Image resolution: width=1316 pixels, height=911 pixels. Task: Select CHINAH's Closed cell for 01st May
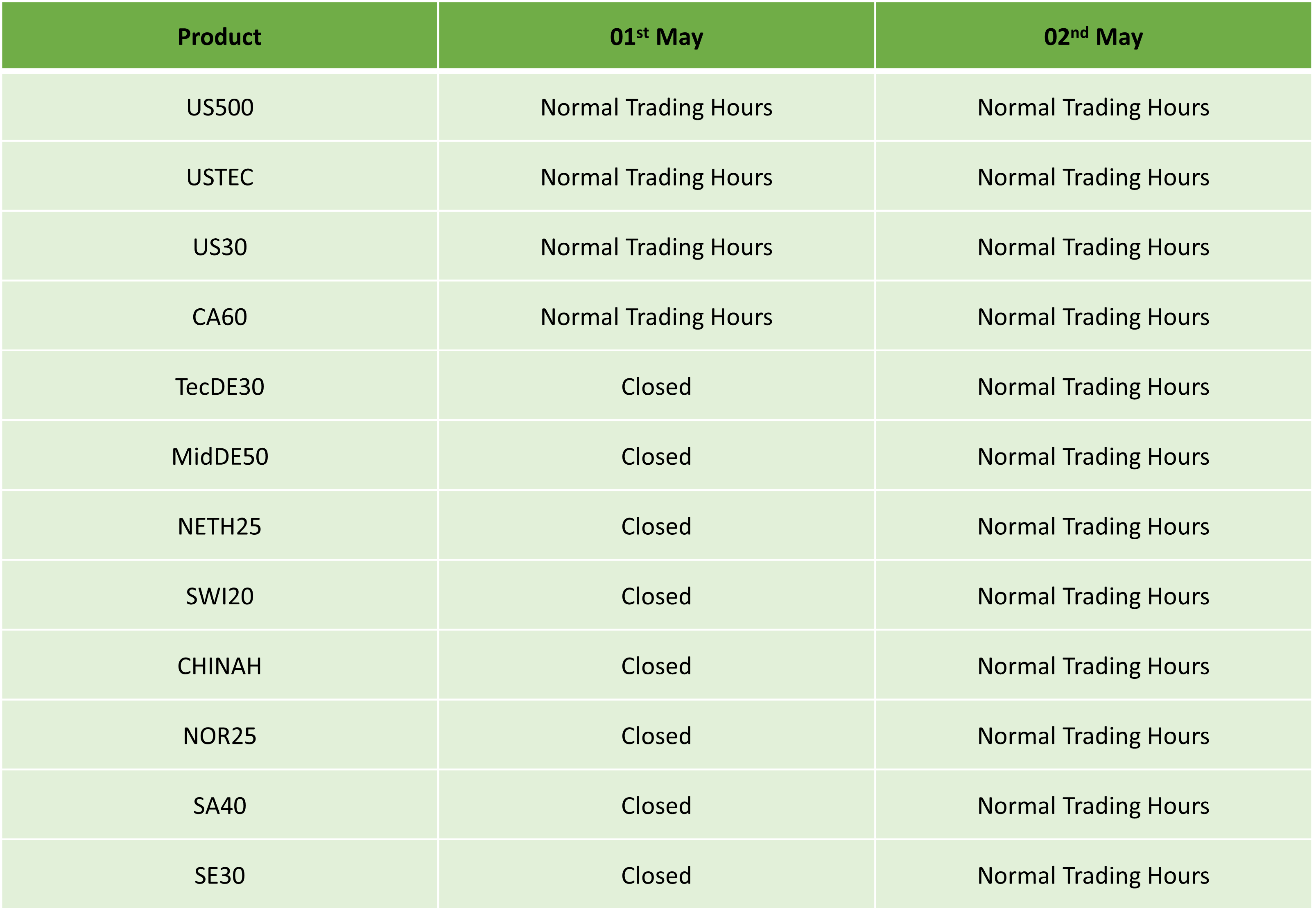point(656,666)
